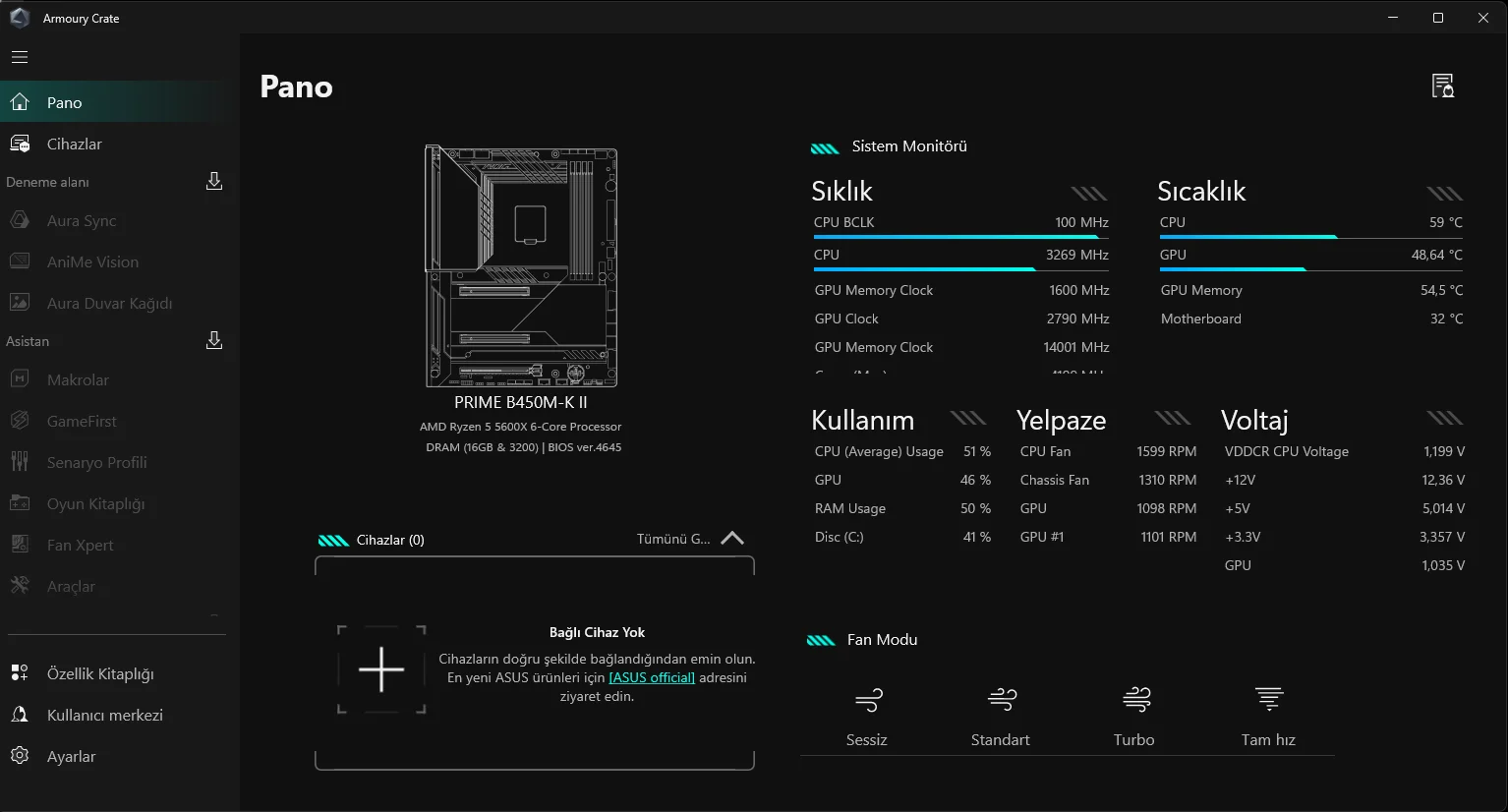Image resolution: width=1508 pixels, height=812 pixels.
Task: Click the Cihazlar devices icon
Action: [20, 144]
